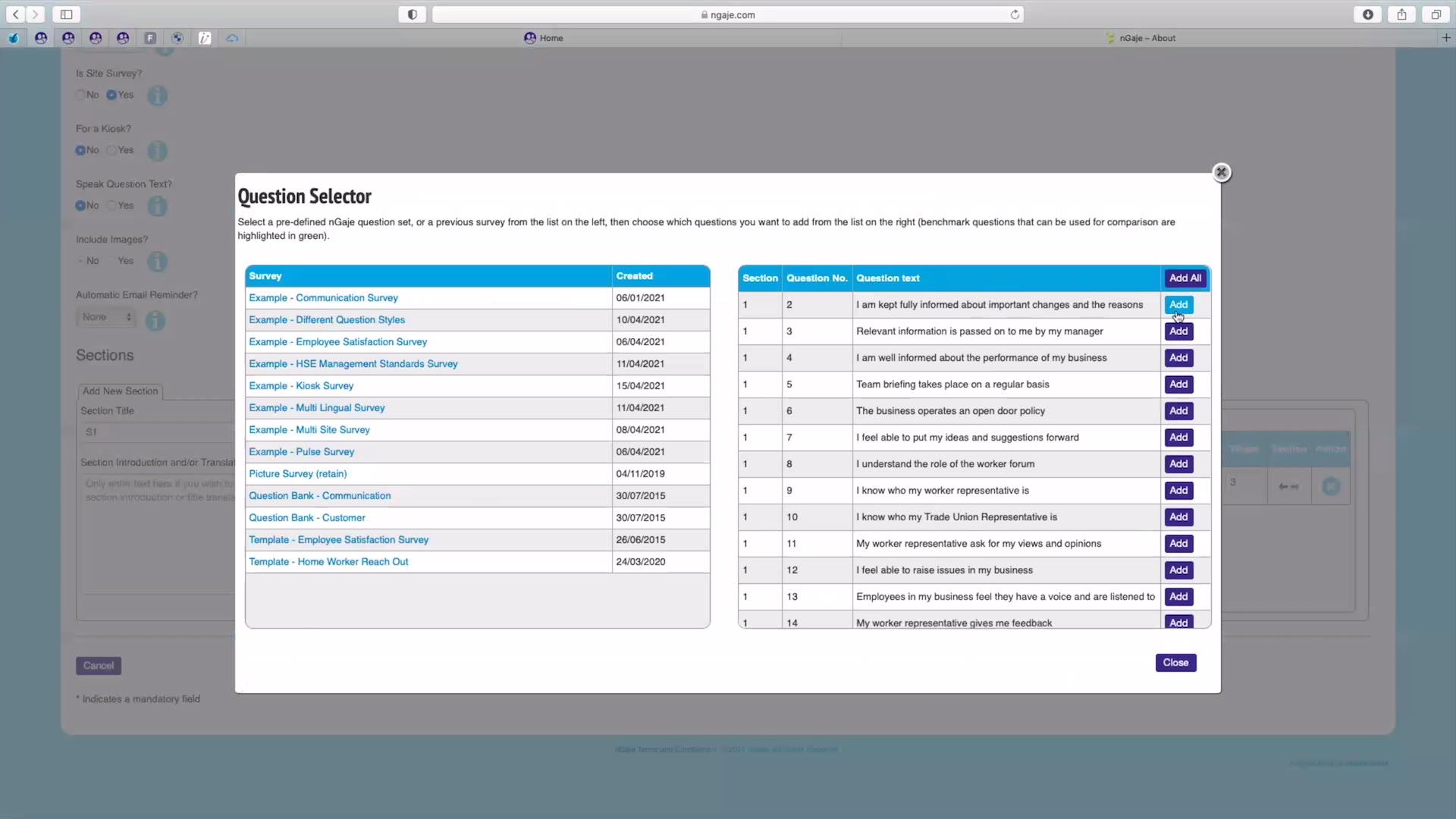
Task: Add question 3 about relevant information from manager
Action: point(1178,331)
